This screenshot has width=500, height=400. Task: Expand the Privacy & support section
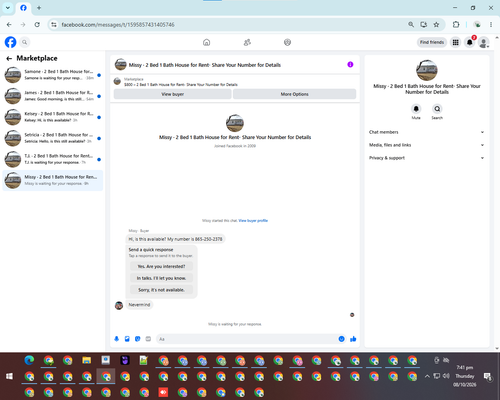pyautogui.click(x=426, y=158)
